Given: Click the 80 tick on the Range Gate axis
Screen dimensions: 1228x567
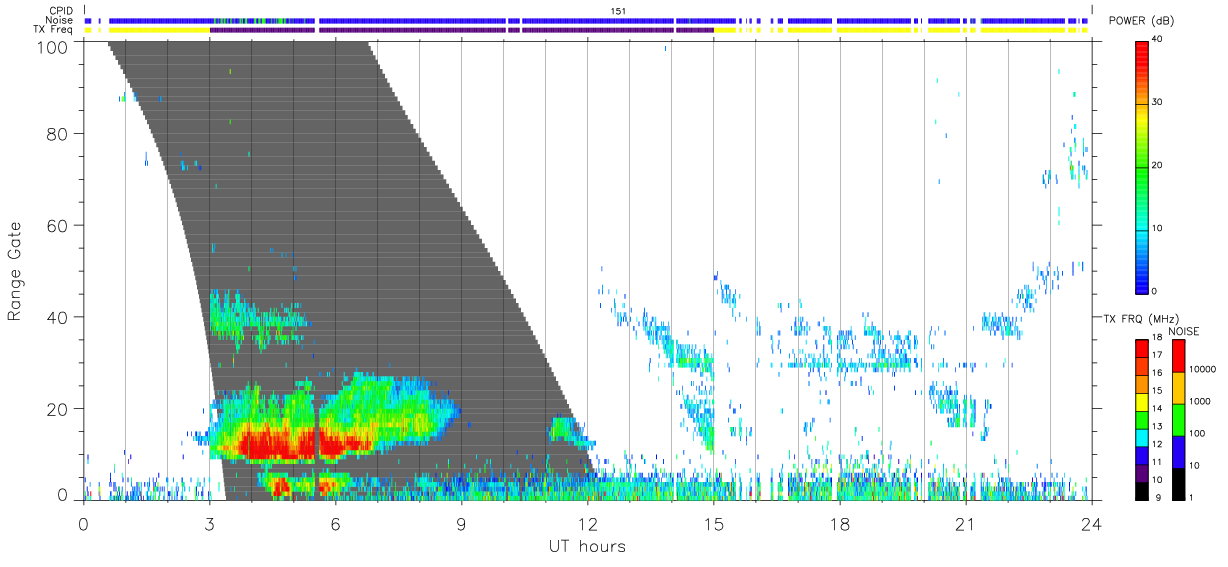Looking at the screenshot, I should tap(60, 134).
